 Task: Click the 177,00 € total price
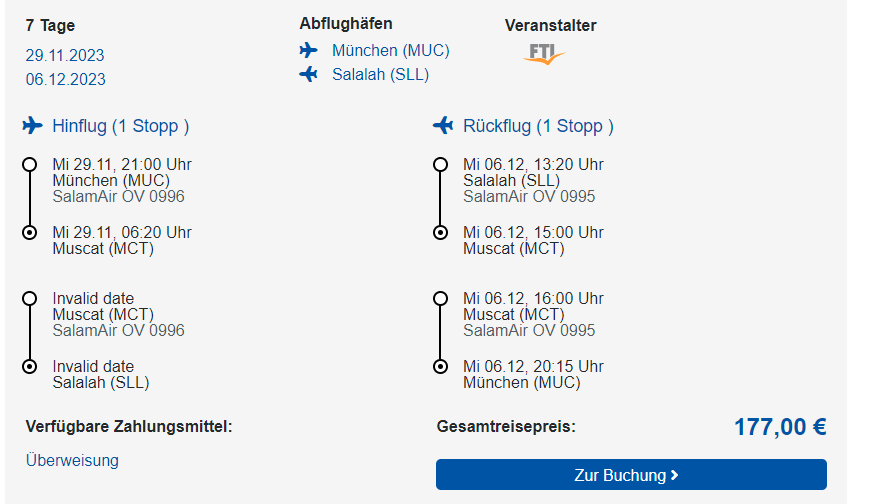pos(780,427)
